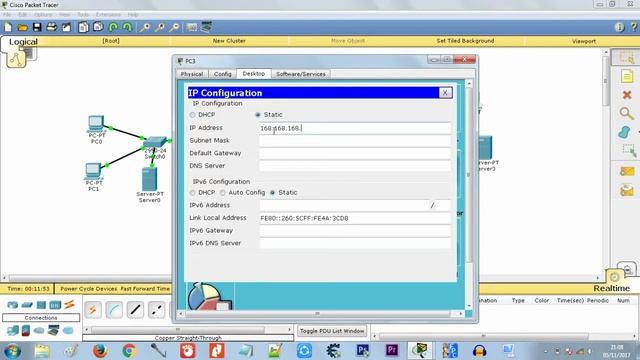Save the network with floppy icon
Image resolution: width=640 pixels, height=360 pixels.
pyautogui.click(x=37, y=27)
